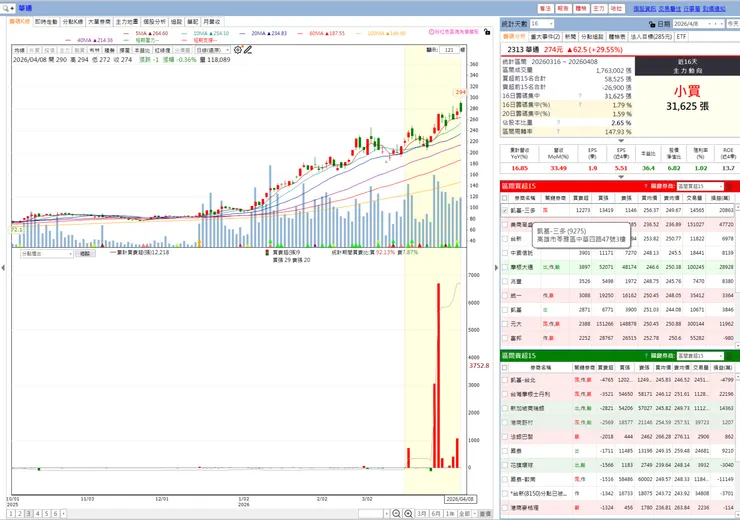The width and height of the screenshot is (740, 520).
Task: Switch to the 即時走勢 tab
Action: point(46,22)
